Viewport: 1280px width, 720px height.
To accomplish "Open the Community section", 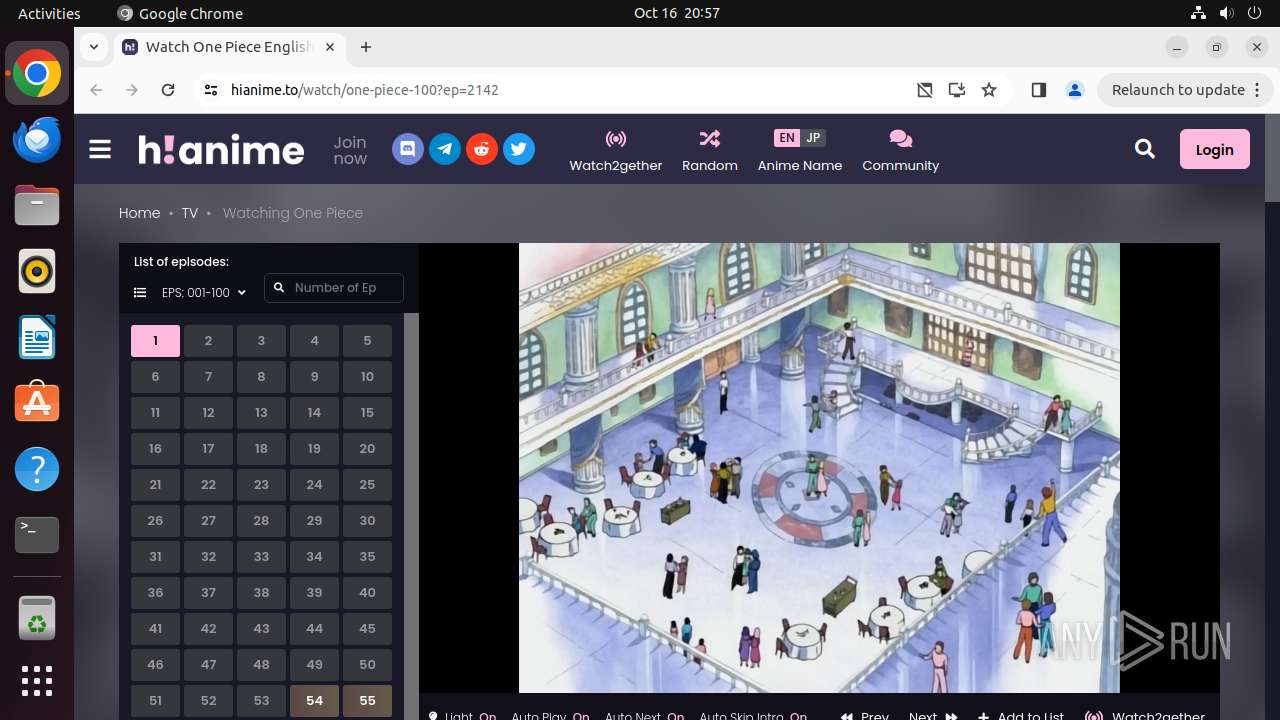I will (901, 150).
